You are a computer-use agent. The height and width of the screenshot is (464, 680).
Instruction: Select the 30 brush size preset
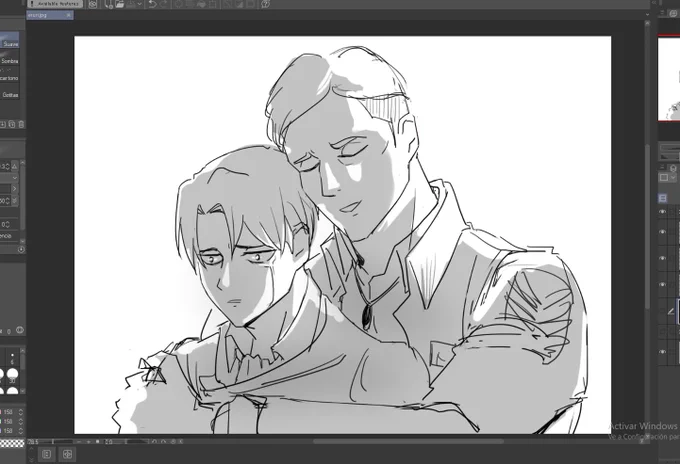tap(12, 374)
